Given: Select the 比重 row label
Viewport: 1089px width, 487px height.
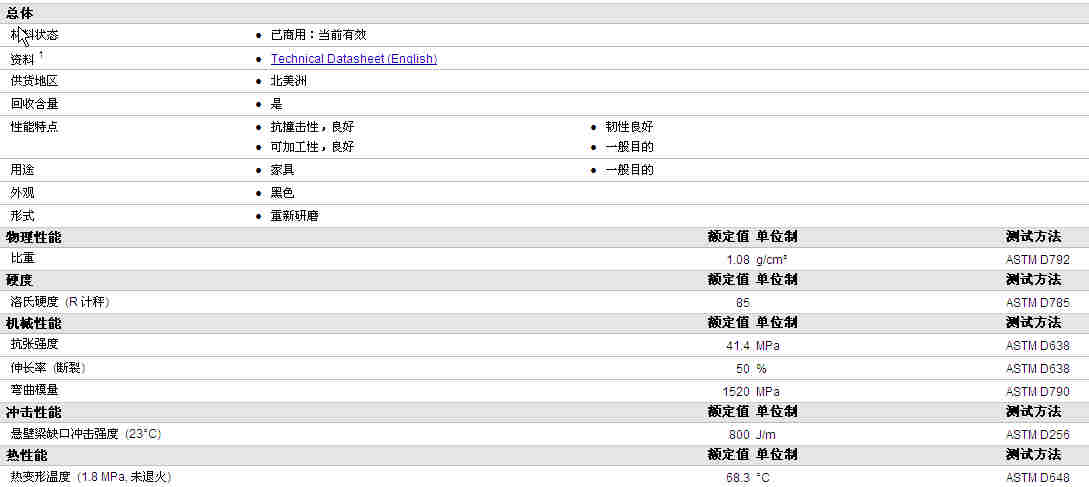Looking at the screenshot, I should [x=22, y=258].
